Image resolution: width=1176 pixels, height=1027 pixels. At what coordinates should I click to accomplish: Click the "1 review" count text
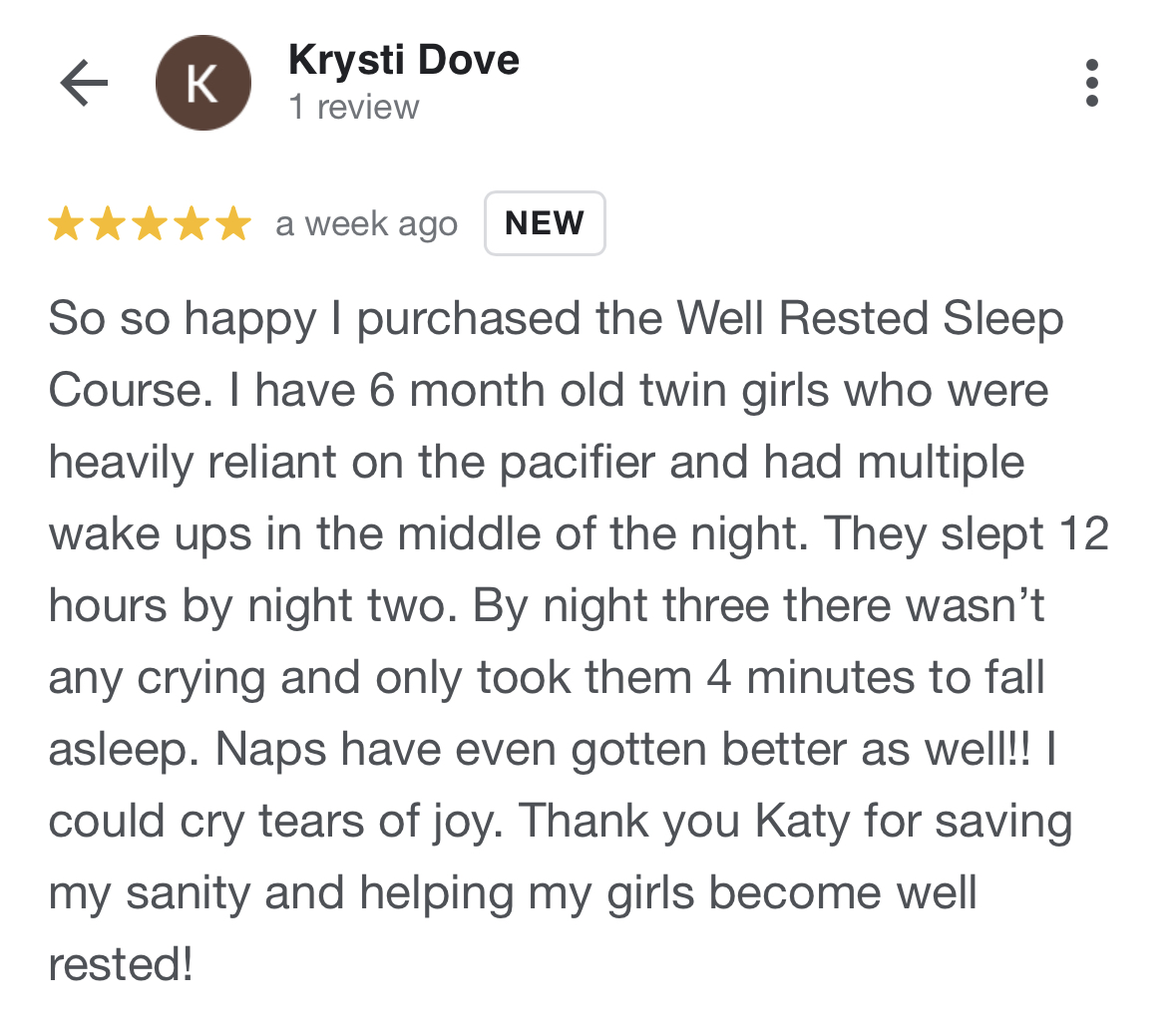coord(353,107)
